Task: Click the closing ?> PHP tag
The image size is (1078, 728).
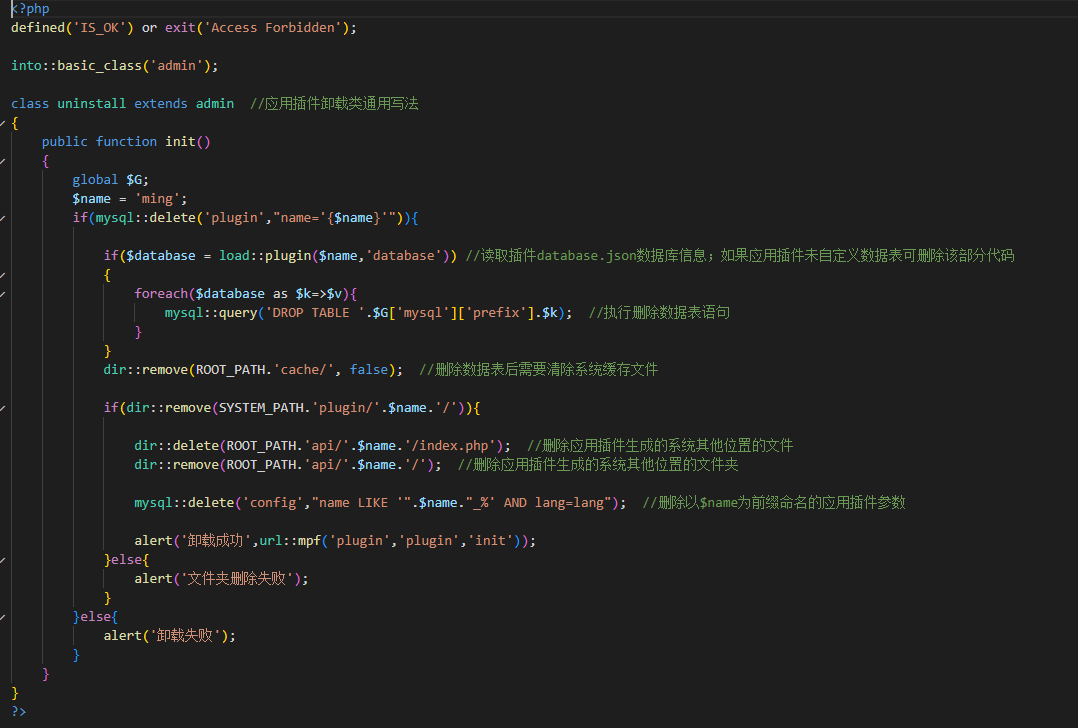Action: tap(19, 712)
